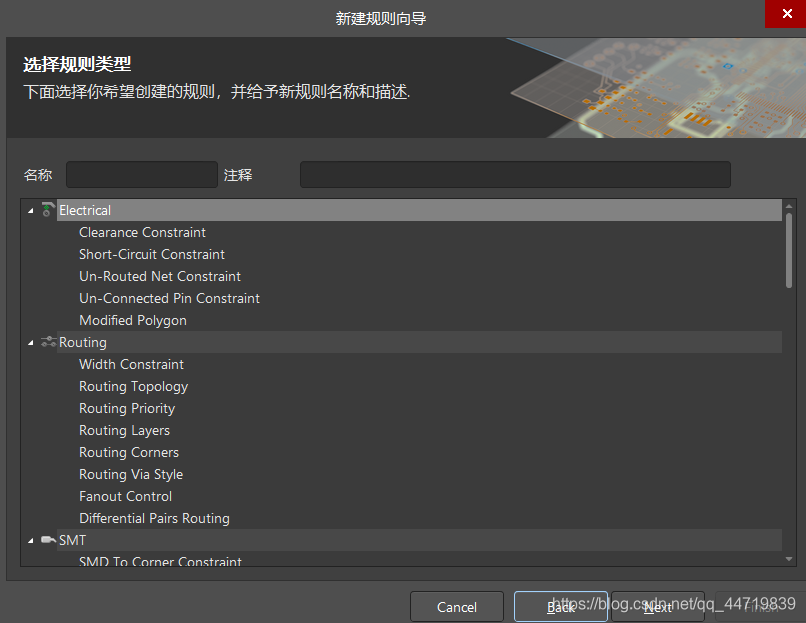Collapse the Routing rules group
806x623 pixels.
(x=30, y=342)
